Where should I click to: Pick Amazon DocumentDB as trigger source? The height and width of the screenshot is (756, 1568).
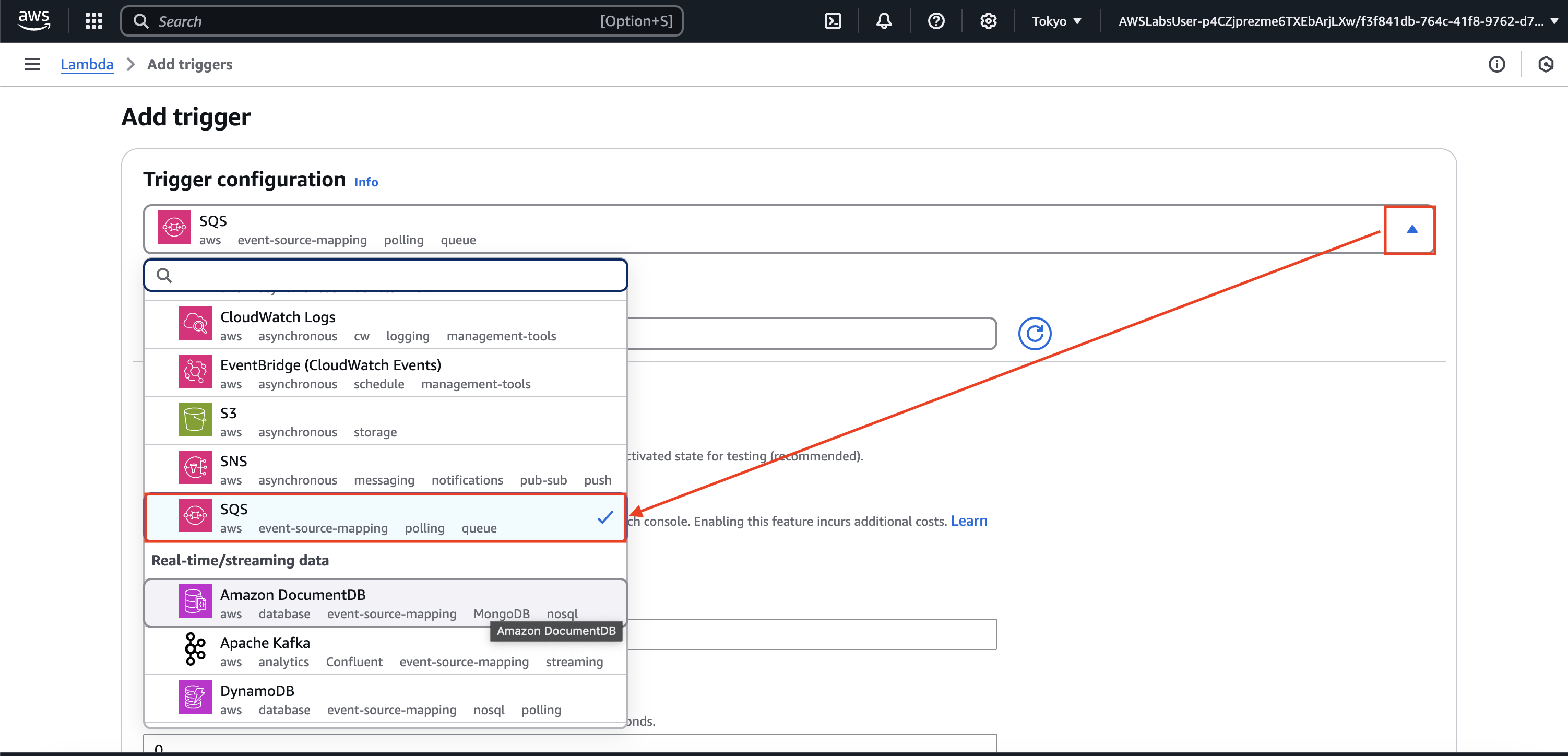(x=385, y=603)
